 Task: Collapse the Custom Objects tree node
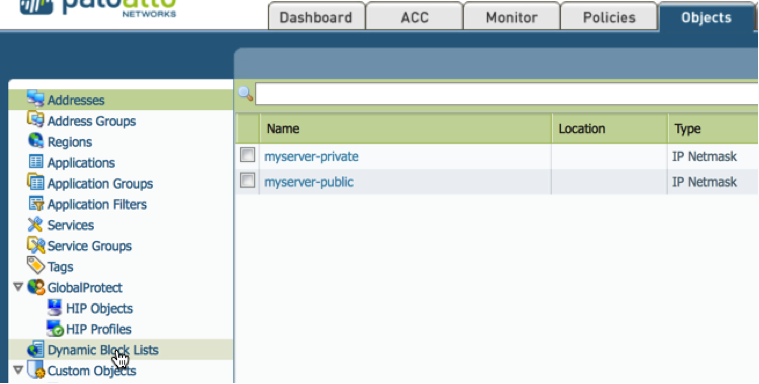pos(18,370)
